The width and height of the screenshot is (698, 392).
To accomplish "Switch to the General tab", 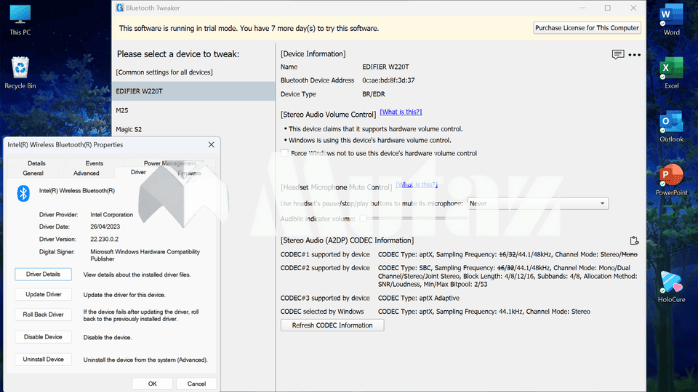I will (x=33, y=173).
